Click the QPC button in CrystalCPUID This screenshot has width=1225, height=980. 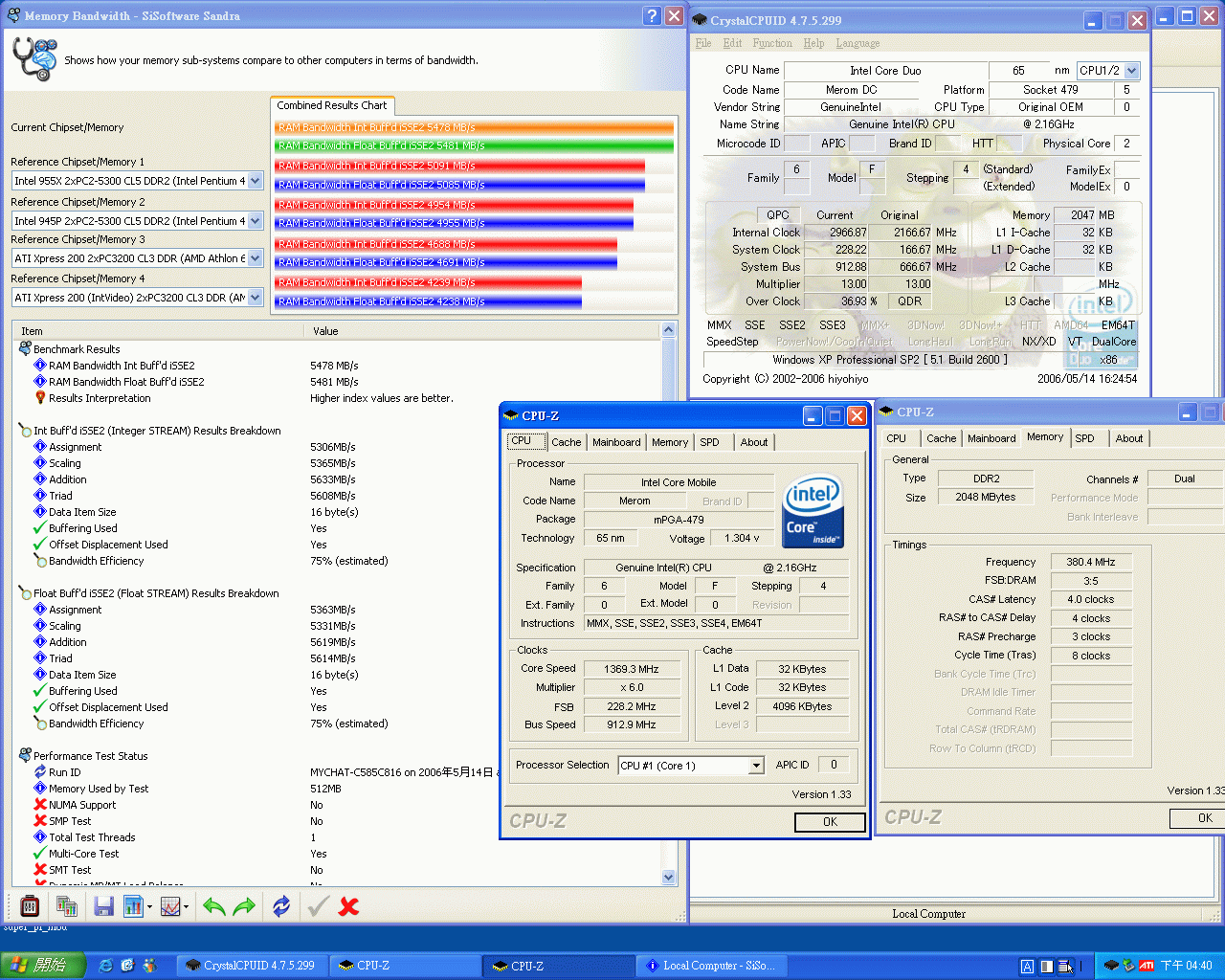pos(778,215)
